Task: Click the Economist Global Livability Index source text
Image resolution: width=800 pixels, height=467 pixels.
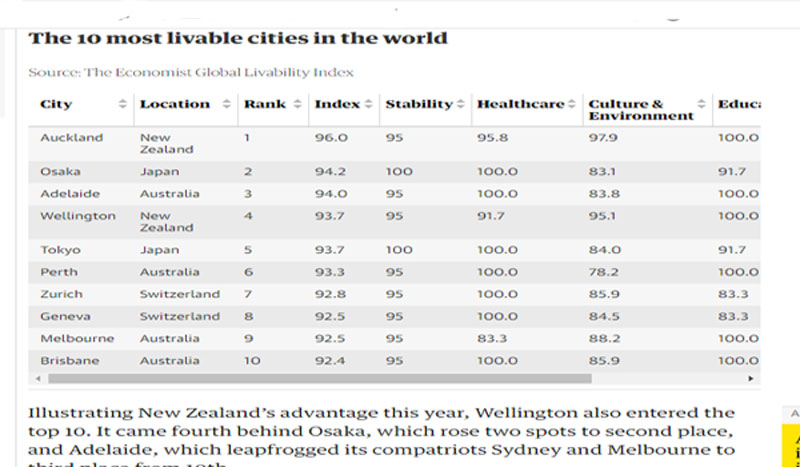Action: pos(190,72)
